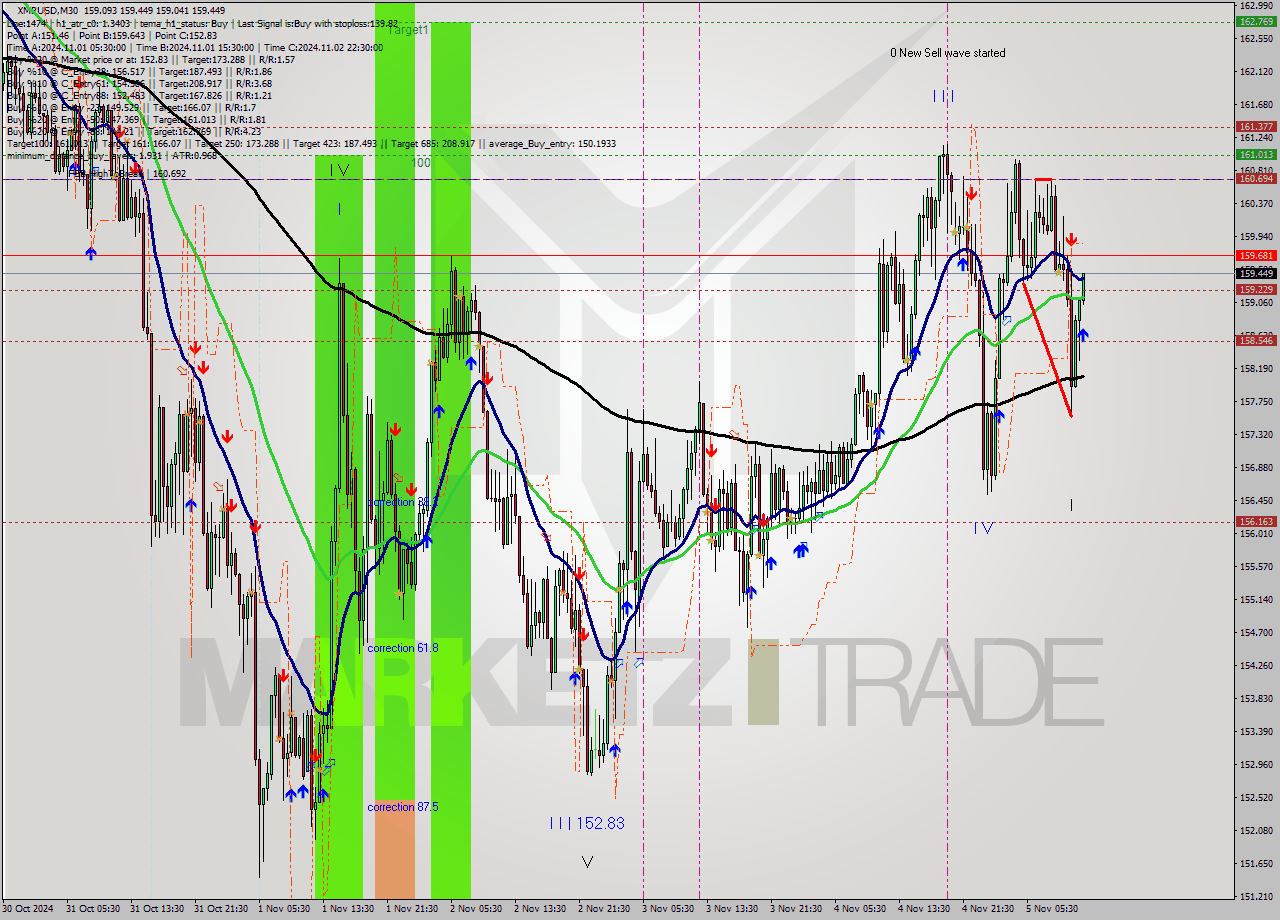
Task: Click the 'I V' label on green column
Action: [339, 170]
